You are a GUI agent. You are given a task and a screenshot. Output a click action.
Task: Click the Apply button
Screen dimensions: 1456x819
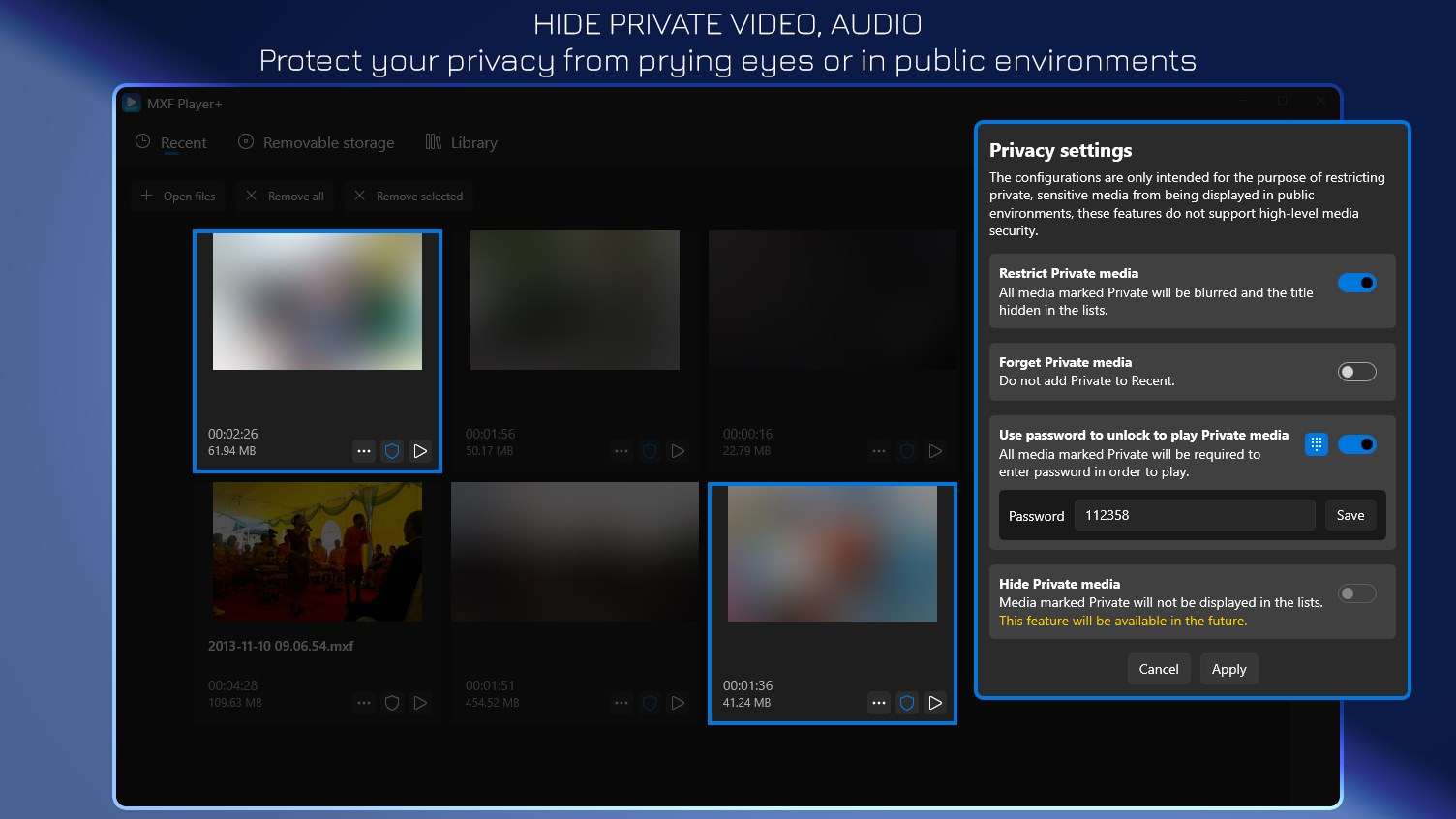[1228, 669]
